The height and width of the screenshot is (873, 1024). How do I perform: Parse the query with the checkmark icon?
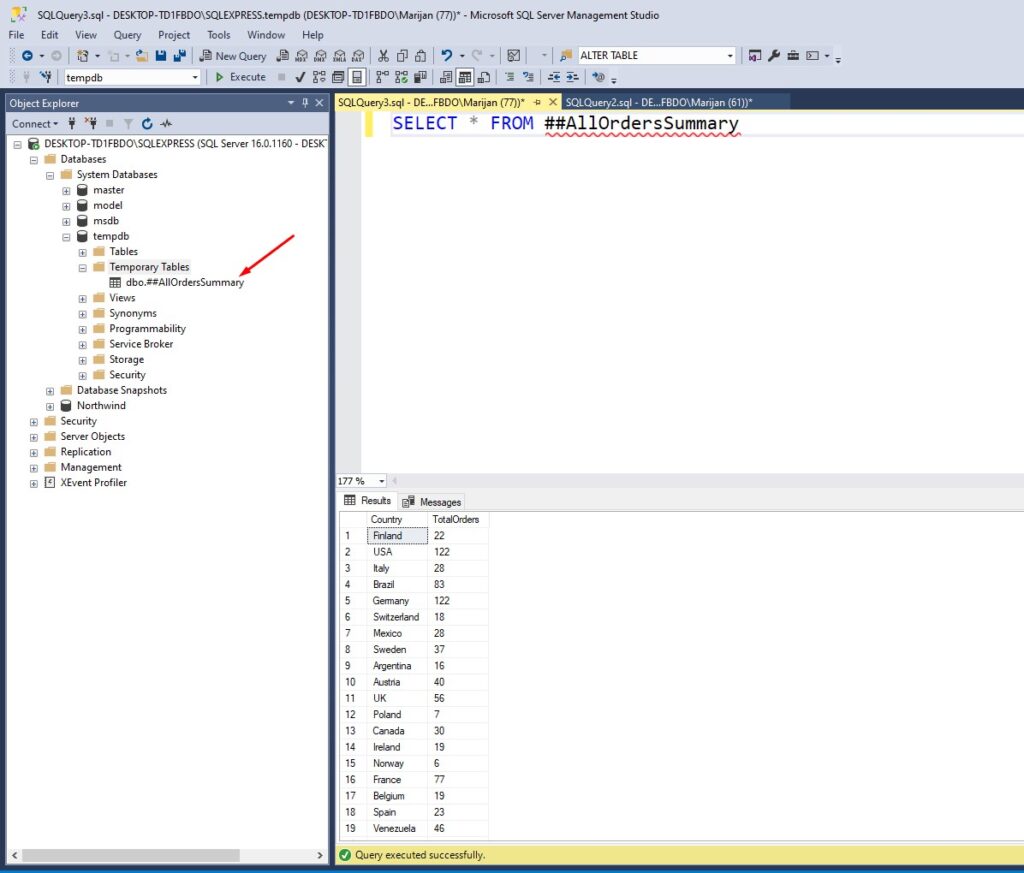300,77
